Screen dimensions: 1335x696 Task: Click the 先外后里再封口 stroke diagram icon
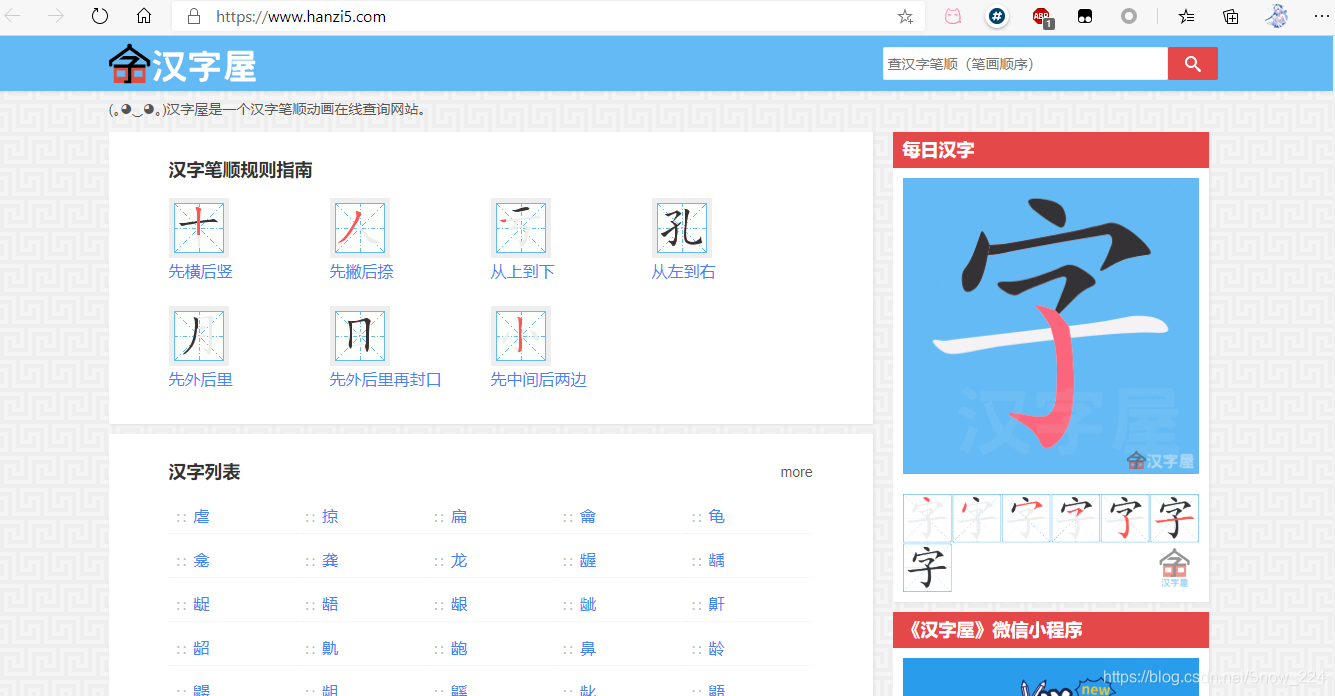(360, 335)
